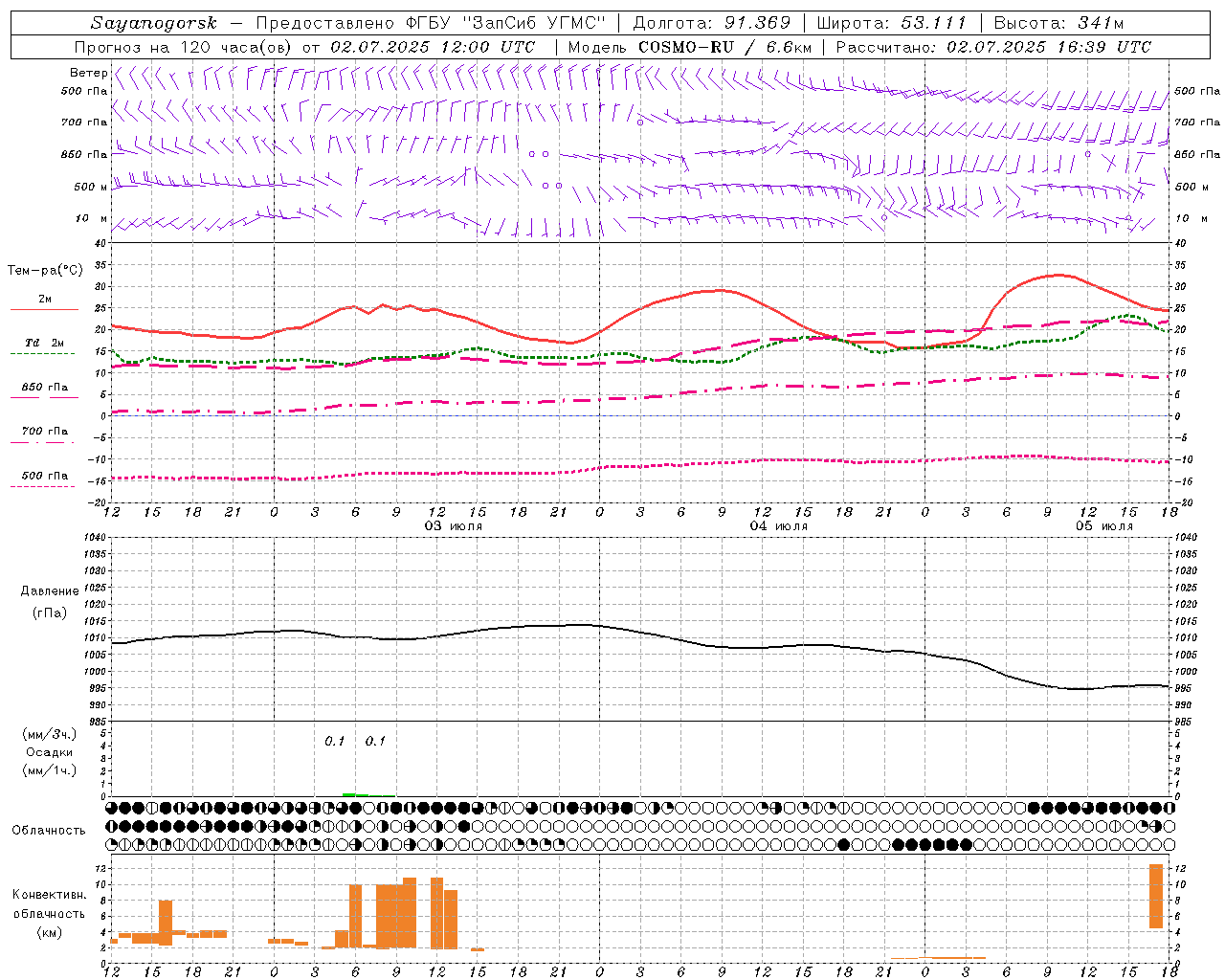
Task: Click the '04 июля' date label
Action: pyautogui.click(x=778, y=526)
